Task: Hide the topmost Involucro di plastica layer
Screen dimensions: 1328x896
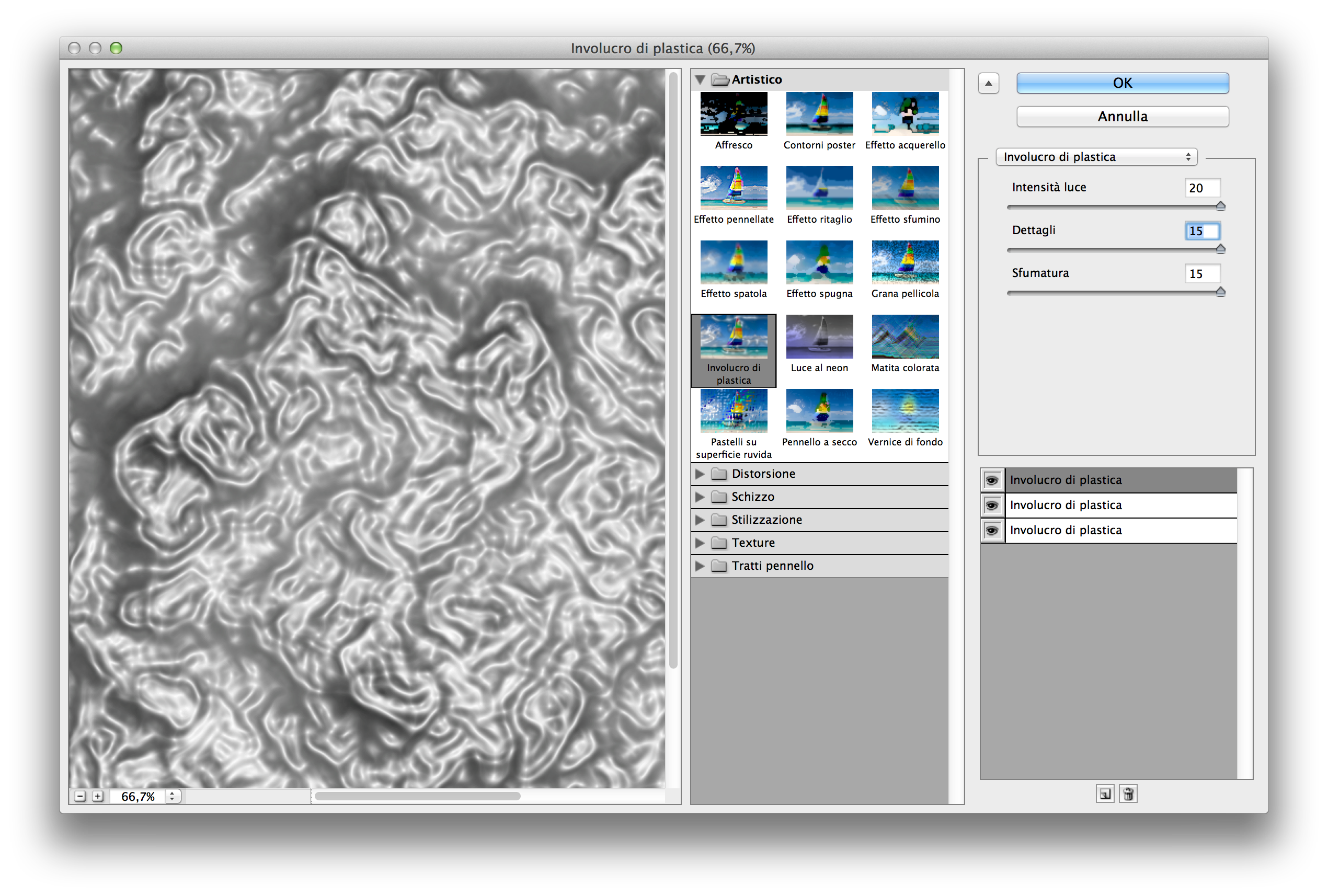Action: pos(992,480)
